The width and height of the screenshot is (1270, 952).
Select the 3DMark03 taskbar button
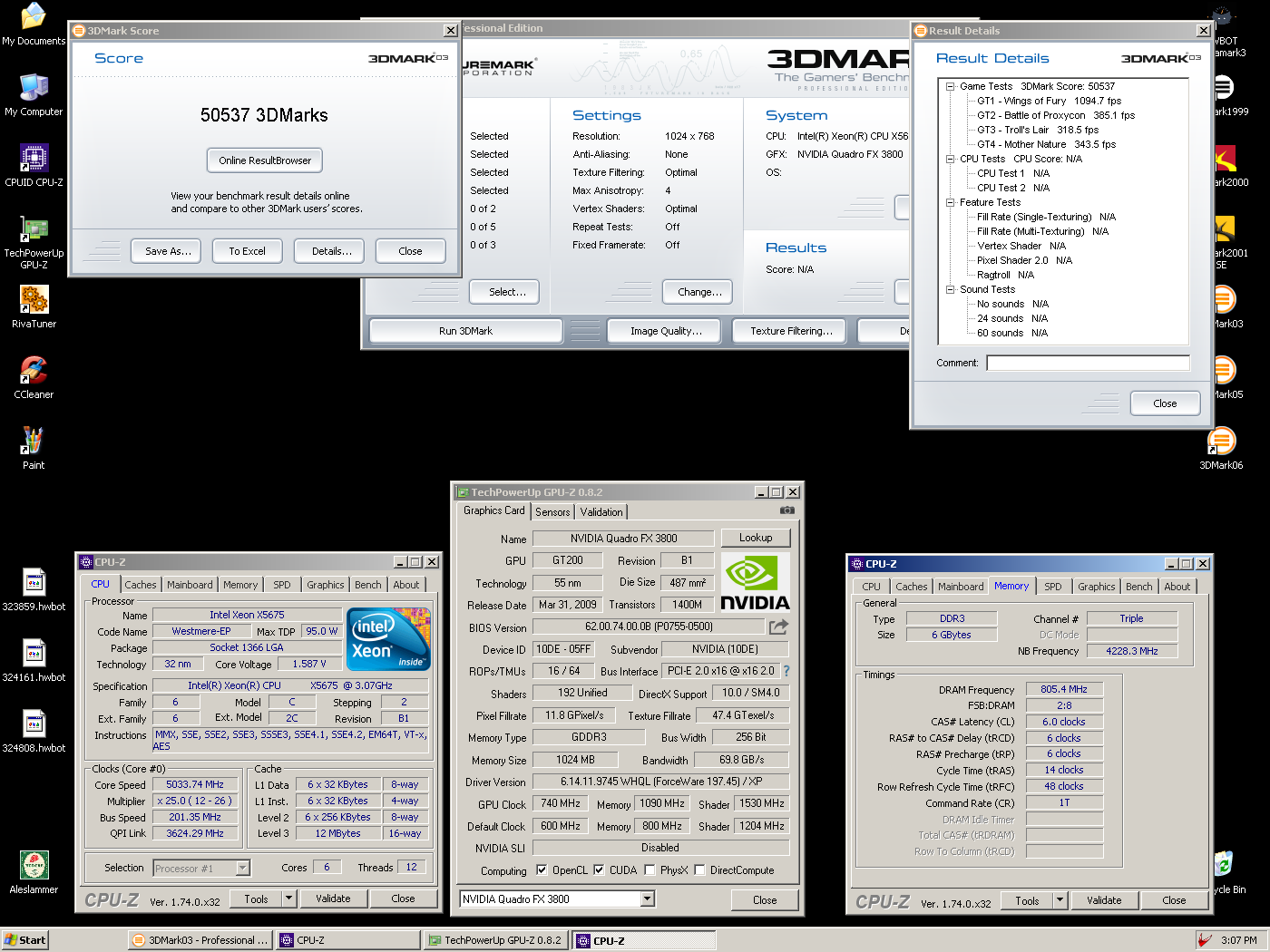pyautogui.click(x=200, y=940)
